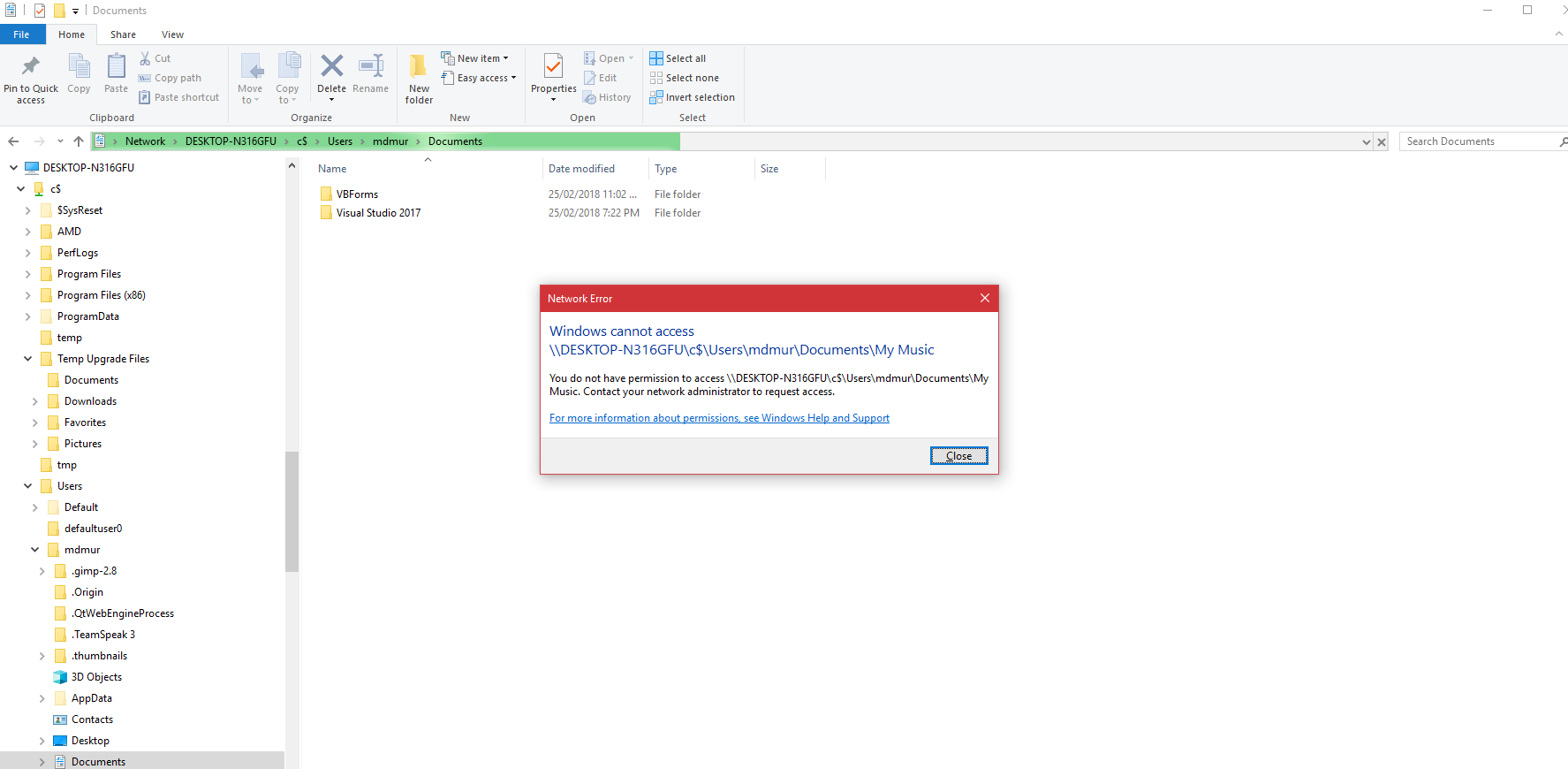Click the Copy icon in Clipboard group

[79, 66]
